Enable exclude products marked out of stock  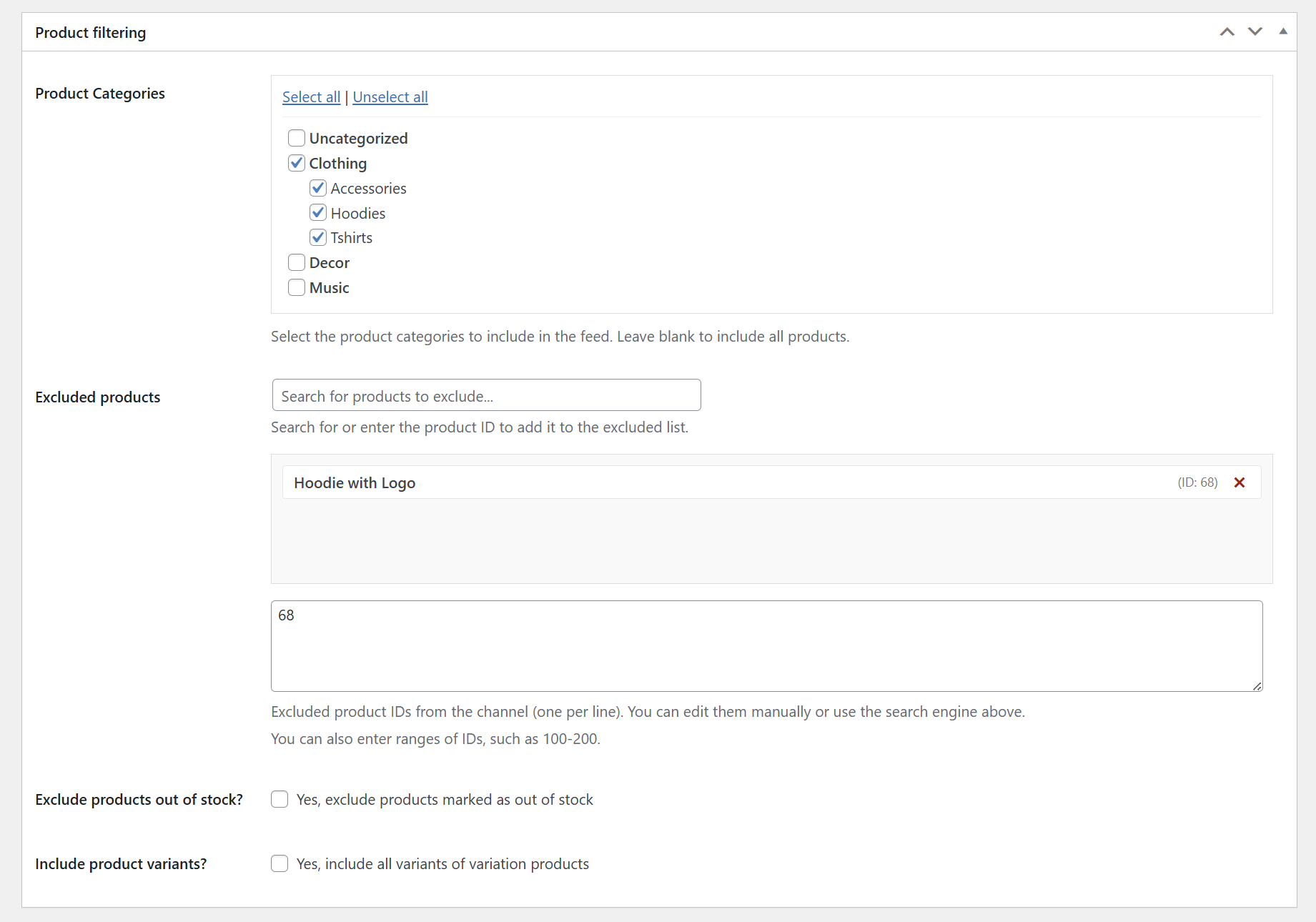pos(279,799)
